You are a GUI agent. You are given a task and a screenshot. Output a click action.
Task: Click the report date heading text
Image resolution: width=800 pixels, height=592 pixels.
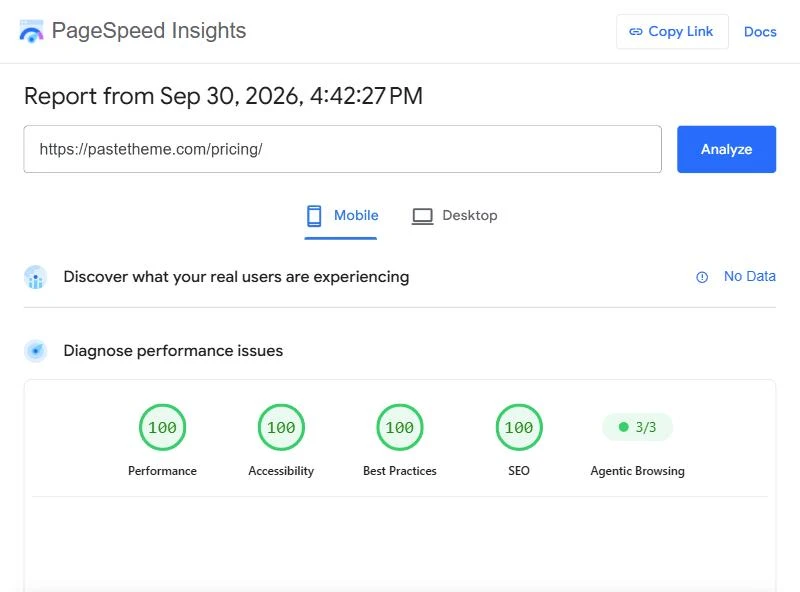pos(223,96)
